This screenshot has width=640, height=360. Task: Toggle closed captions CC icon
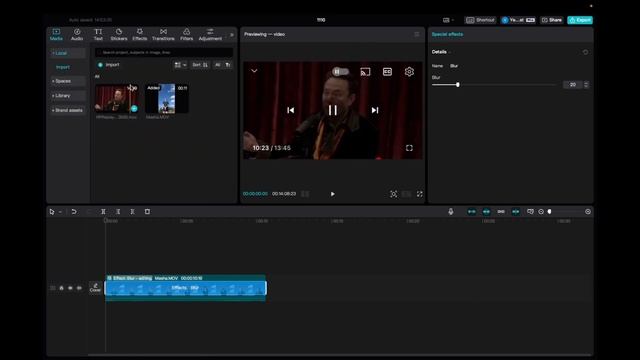(x=387, y=72)
